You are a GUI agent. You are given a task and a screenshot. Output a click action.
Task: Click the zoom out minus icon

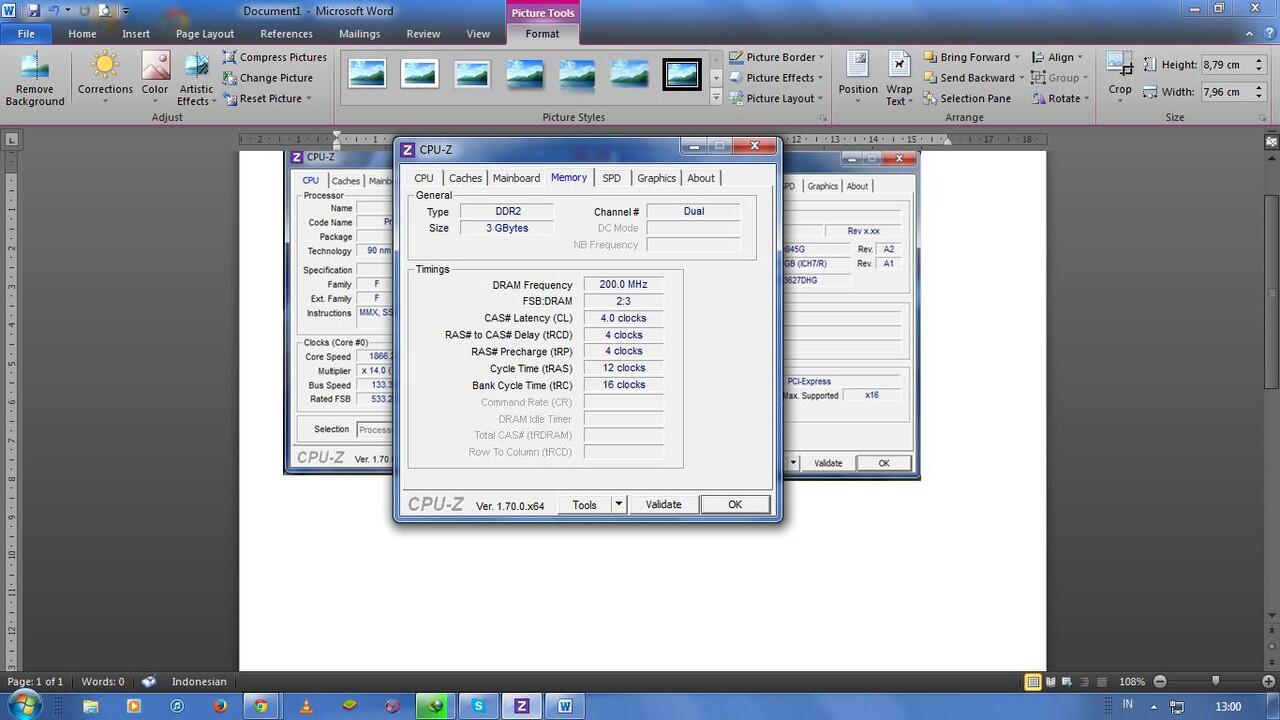click(x=1160, y=682)
